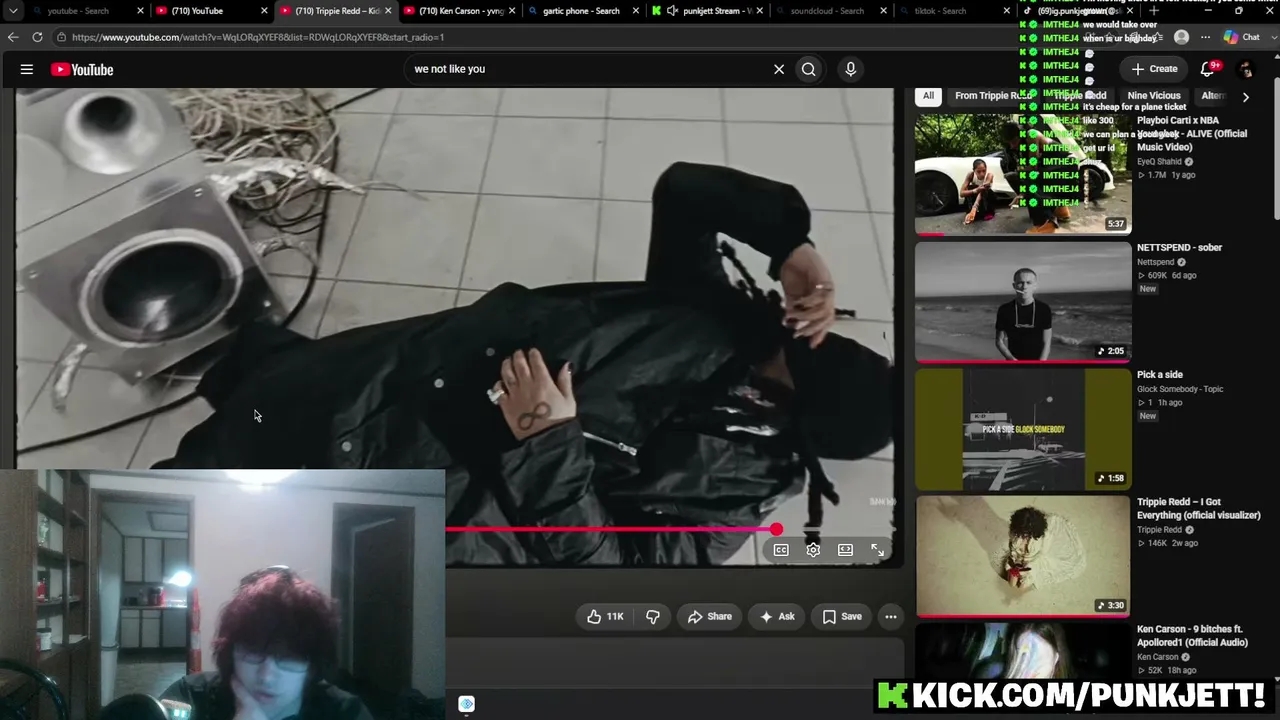Dislike the video with thumbs down
This screenshot has width=1280, height=720.
653,617
